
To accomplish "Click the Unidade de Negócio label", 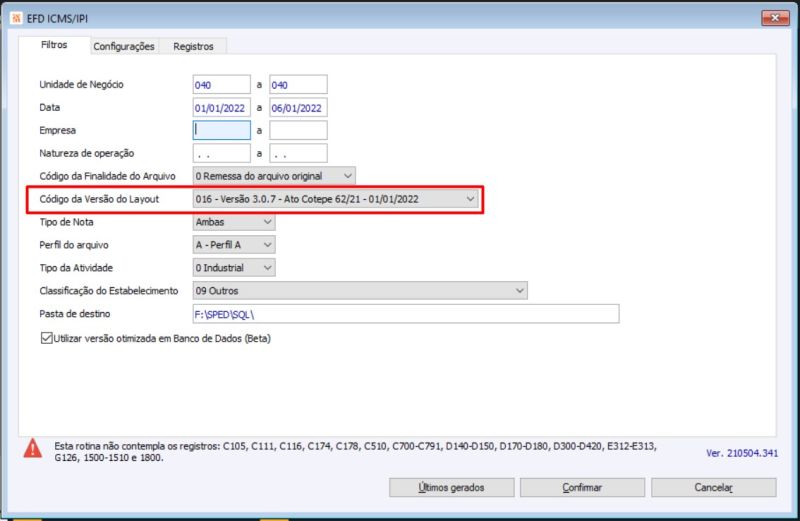I will pyautogui.click(x=81, y=84).
